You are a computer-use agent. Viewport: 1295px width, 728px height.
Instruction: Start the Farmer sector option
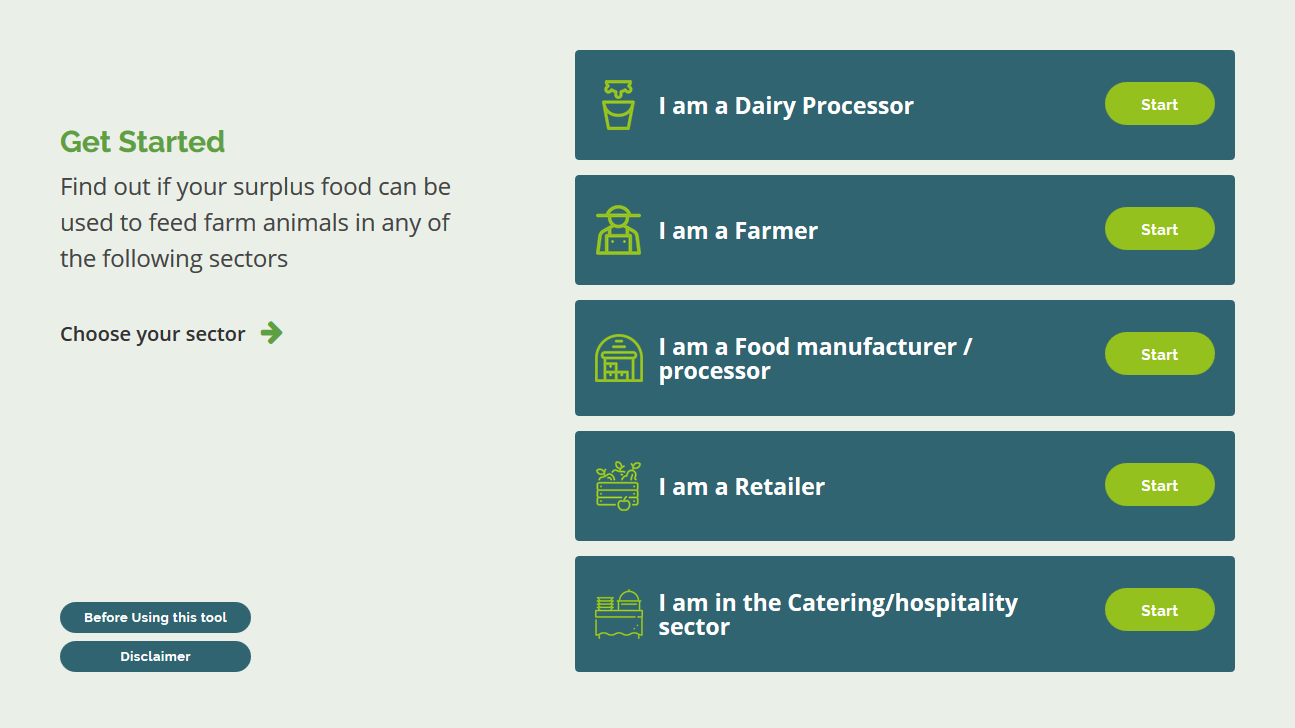(x=1159, y=229)
